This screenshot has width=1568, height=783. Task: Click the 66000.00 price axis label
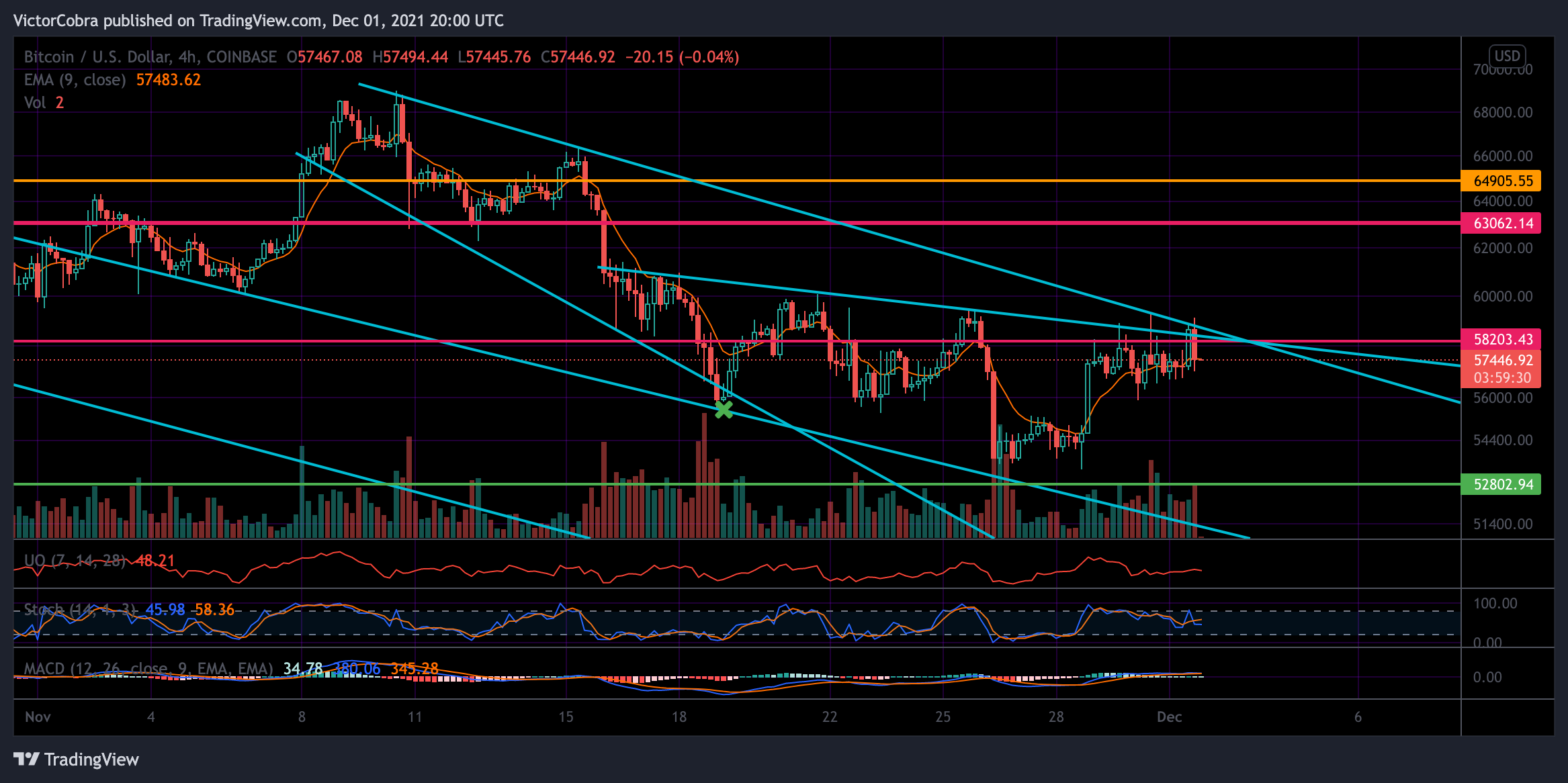pos(1503,156)
